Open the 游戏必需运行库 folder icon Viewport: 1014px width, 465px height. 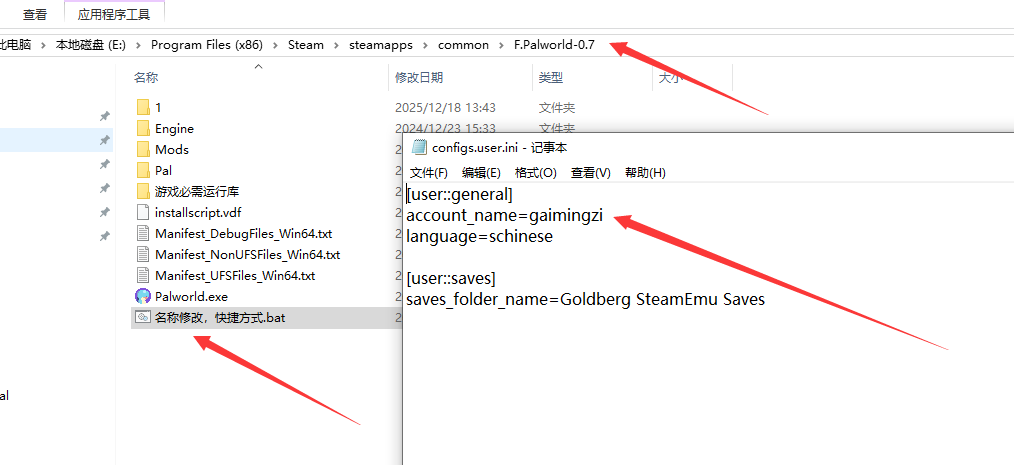click(x=143, y=191)
